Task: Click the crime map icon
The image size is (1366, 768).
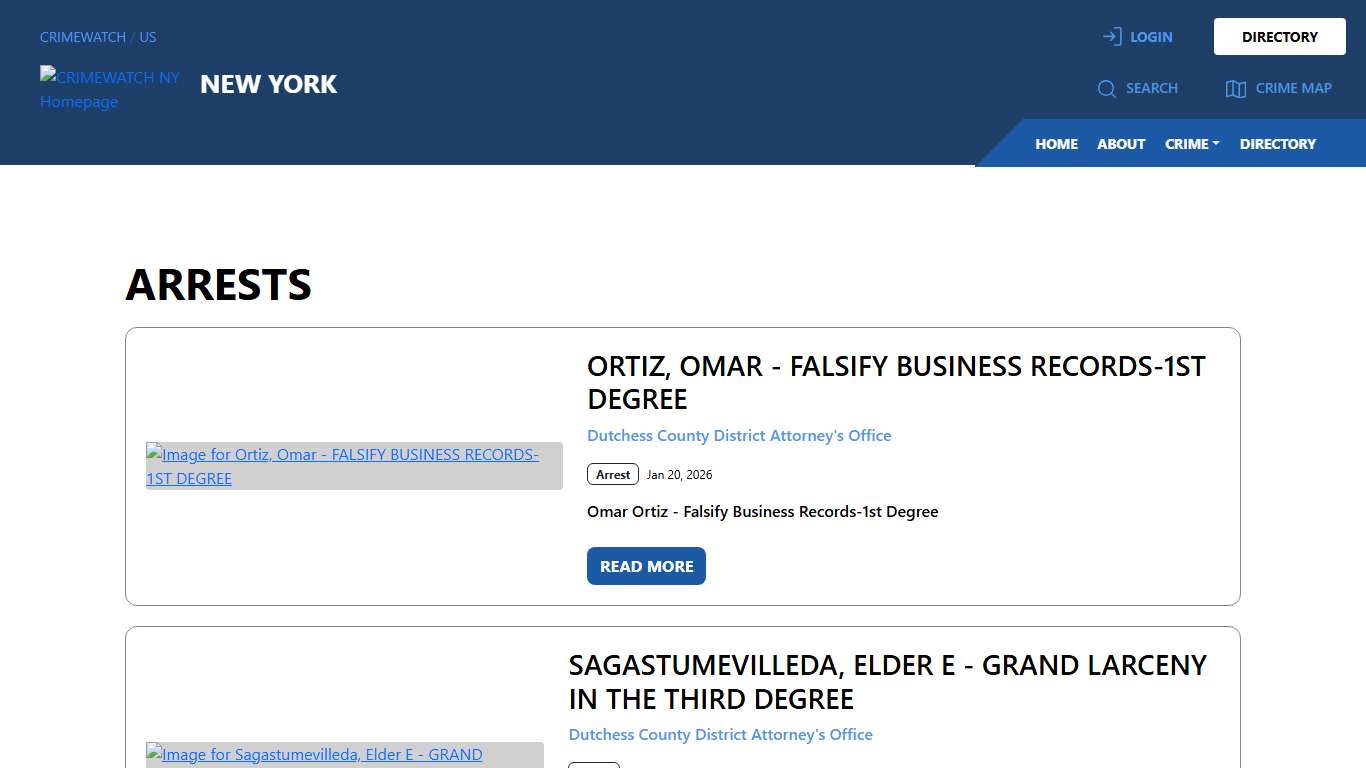Action: 1236,89
